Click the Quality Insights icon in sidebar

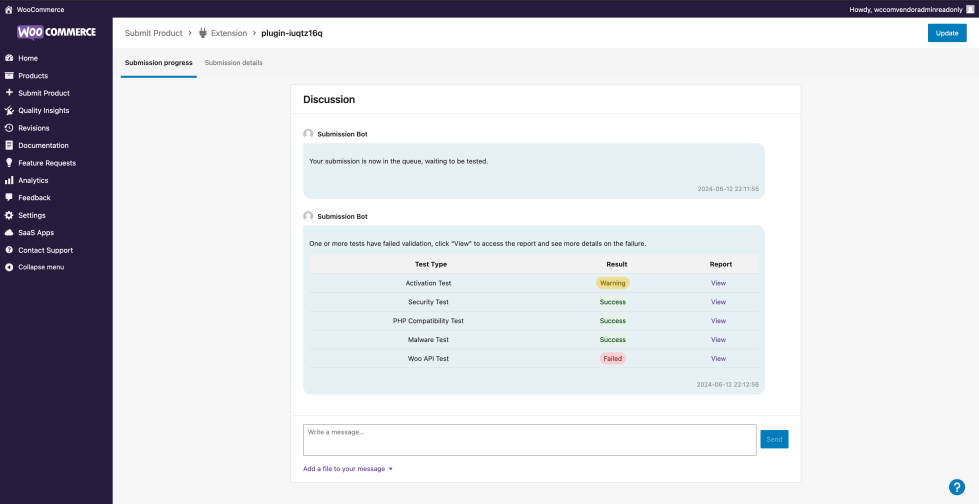[x=9, y=111]
